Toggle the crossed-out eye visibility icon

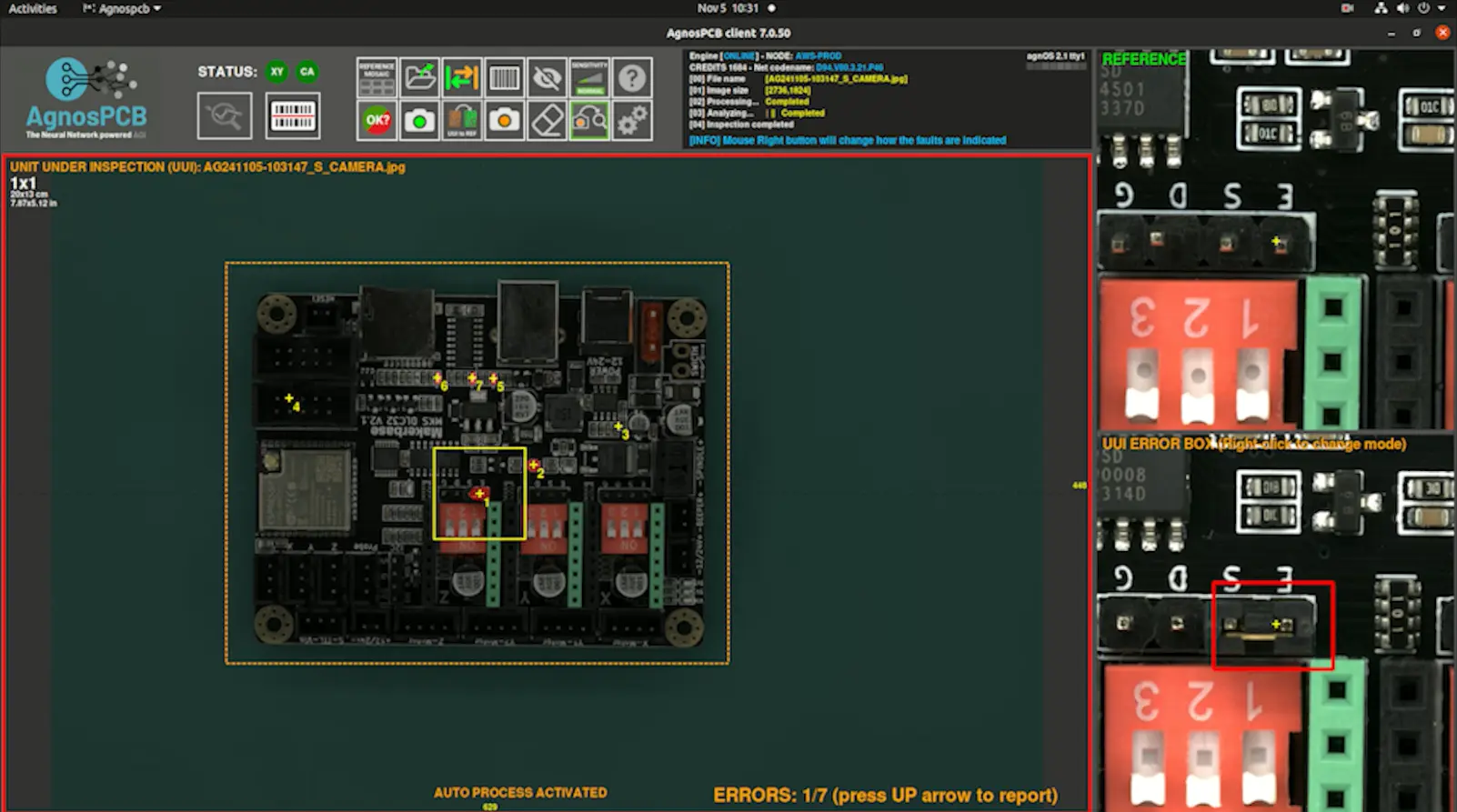(x=547, y=78)
